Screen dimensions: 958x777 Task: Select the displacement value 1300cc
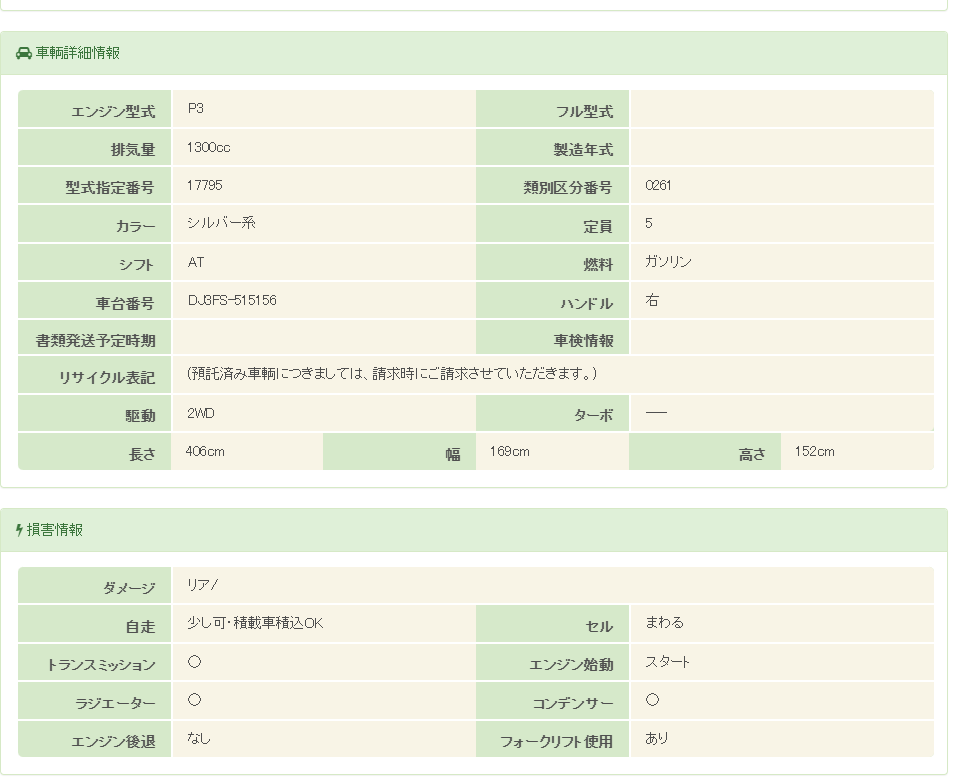coord(208,147)
